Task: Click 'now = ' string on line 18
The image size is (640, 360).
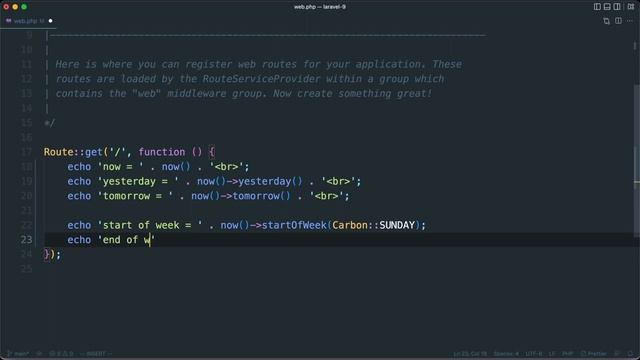Action: pyautogui.click(x=120, y=167)
